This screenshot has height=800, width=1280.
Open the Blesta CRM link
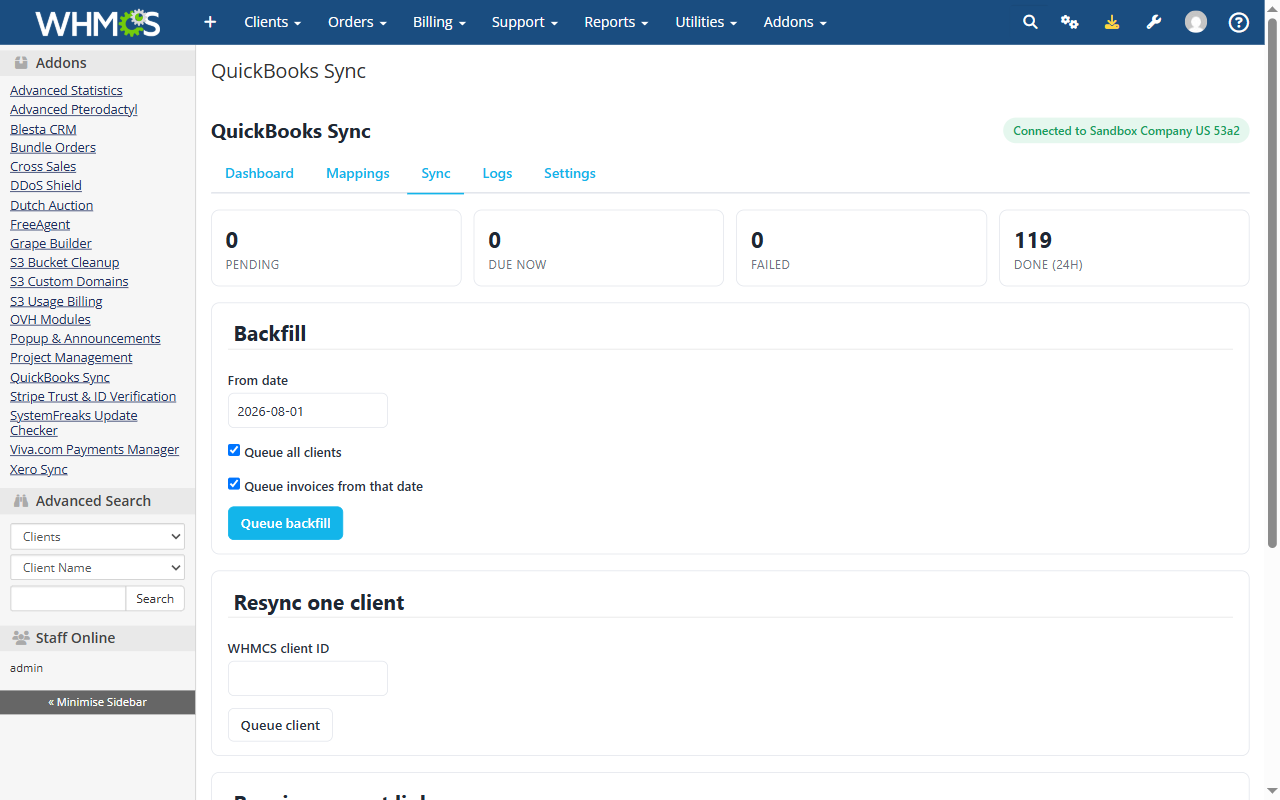43,129
